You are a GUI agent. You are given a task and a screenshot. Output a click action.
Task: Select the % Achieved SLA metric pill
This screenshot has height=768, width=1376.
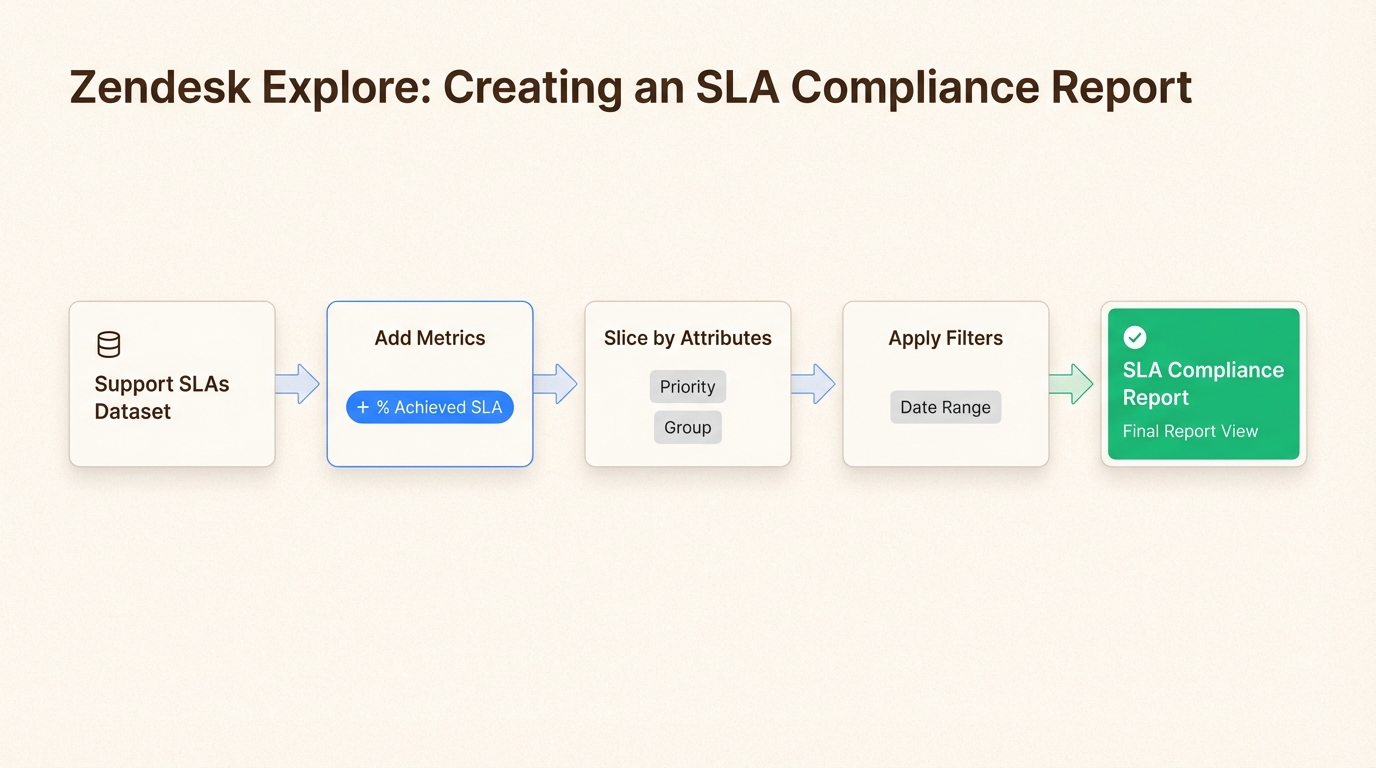point(430,408)
